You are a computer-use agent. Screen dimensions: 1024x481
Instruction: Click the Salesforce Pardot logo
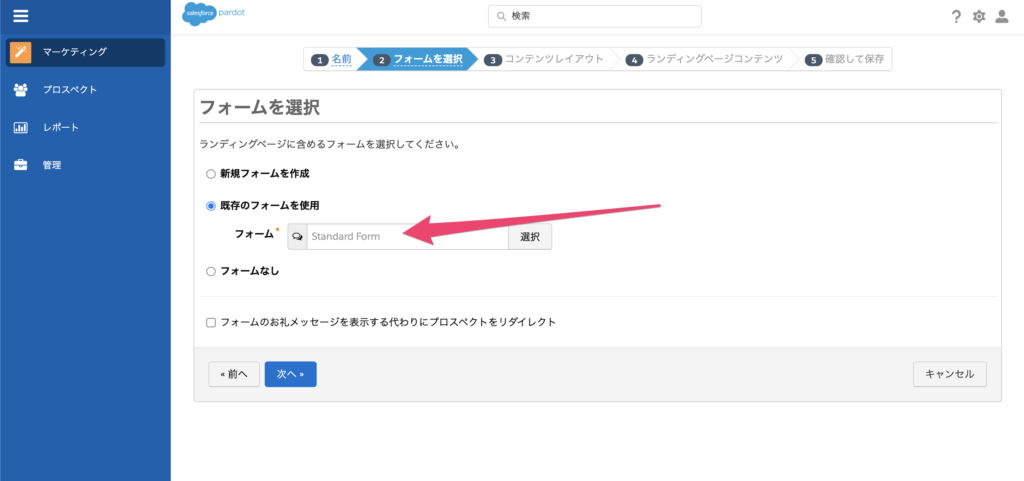click(x=214, y=15)
